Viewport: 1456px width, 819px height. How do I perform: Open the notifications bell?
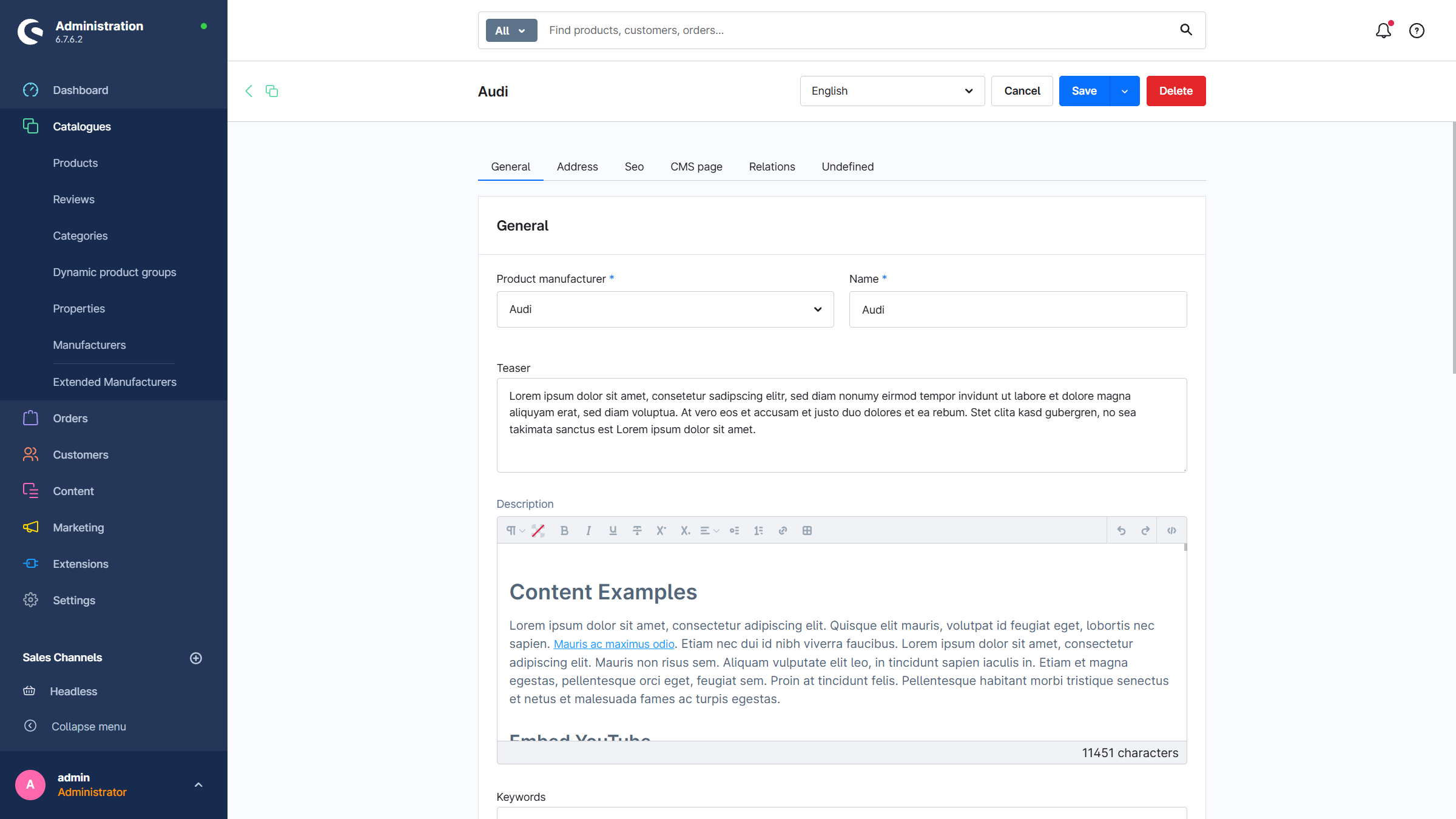click(x=1383, y=30)
